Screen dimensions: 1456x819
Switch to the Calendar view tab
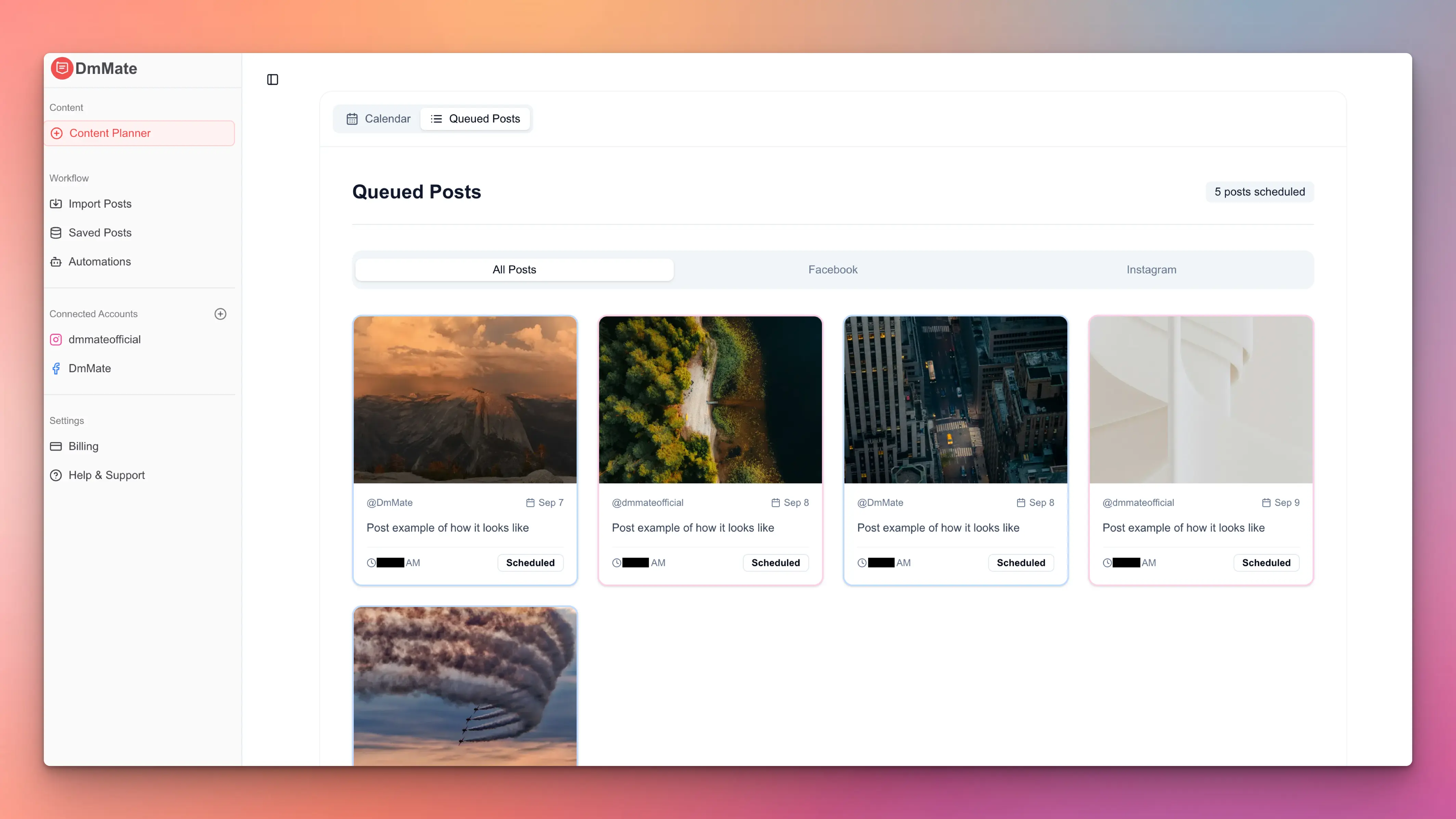pyautogui.click(x=378, y=119)
